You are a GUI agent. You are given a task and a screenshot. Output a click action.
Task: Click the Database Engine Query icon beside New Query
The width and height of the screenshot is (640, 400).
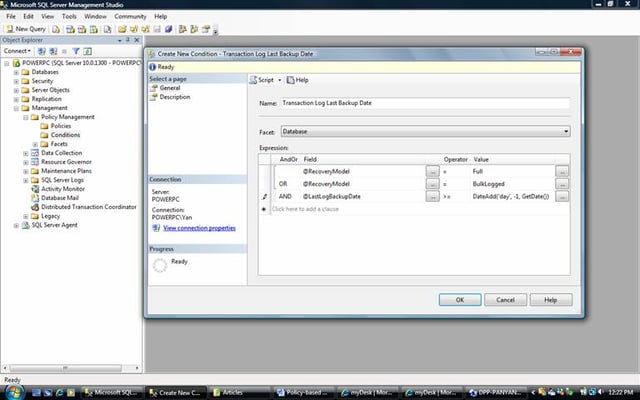(x=56, y=29)
